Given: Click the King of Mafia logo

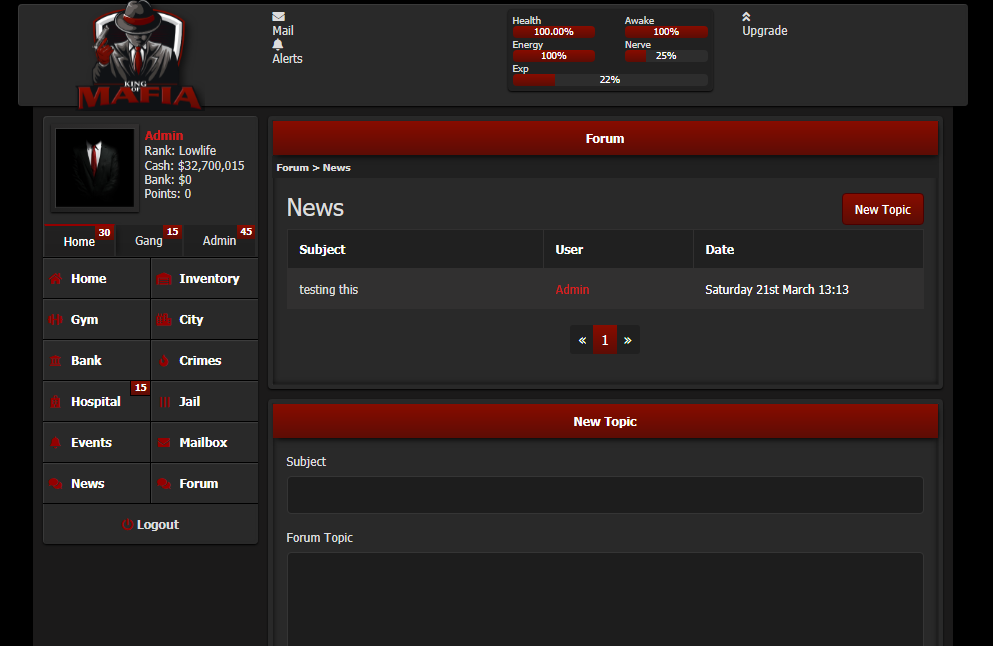Looking at the screenshot, I should 139,56.
